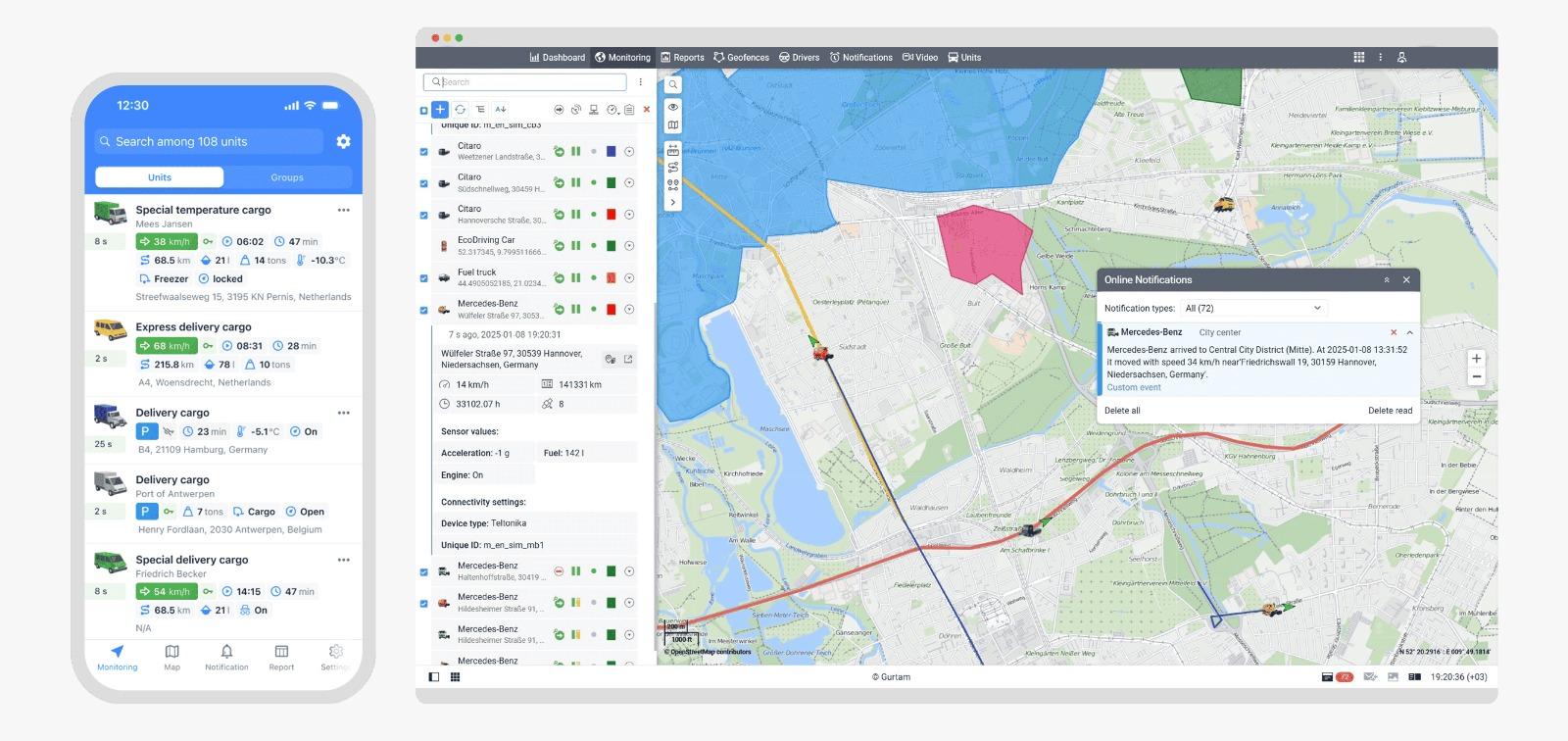Collapse the Mercedes-Benz notification entry
The height and width of the screenshot is (741, 1568).
(1409, 333)
